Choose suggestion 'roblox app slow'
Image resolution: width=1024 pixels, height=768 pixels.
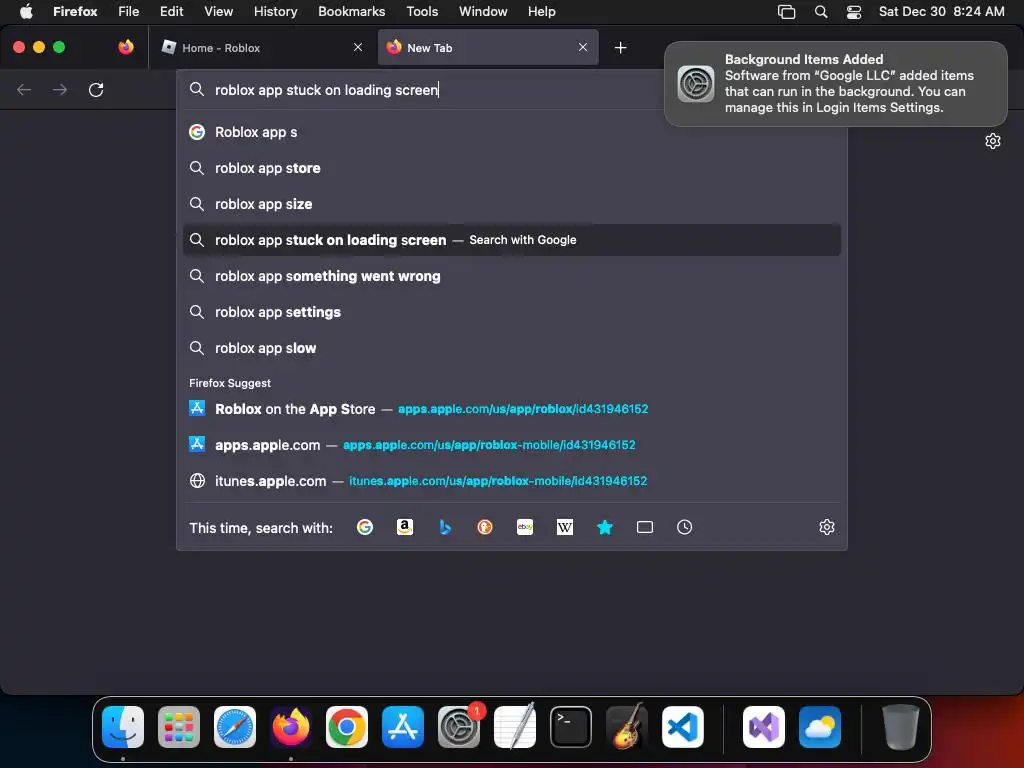point(511,348)
